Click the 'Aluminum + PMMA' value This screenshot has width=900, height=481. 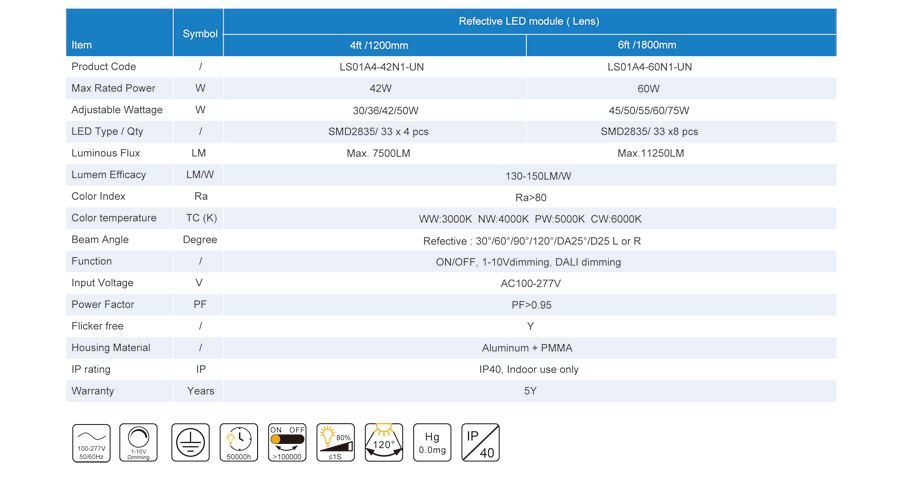(x=527, y=348)
